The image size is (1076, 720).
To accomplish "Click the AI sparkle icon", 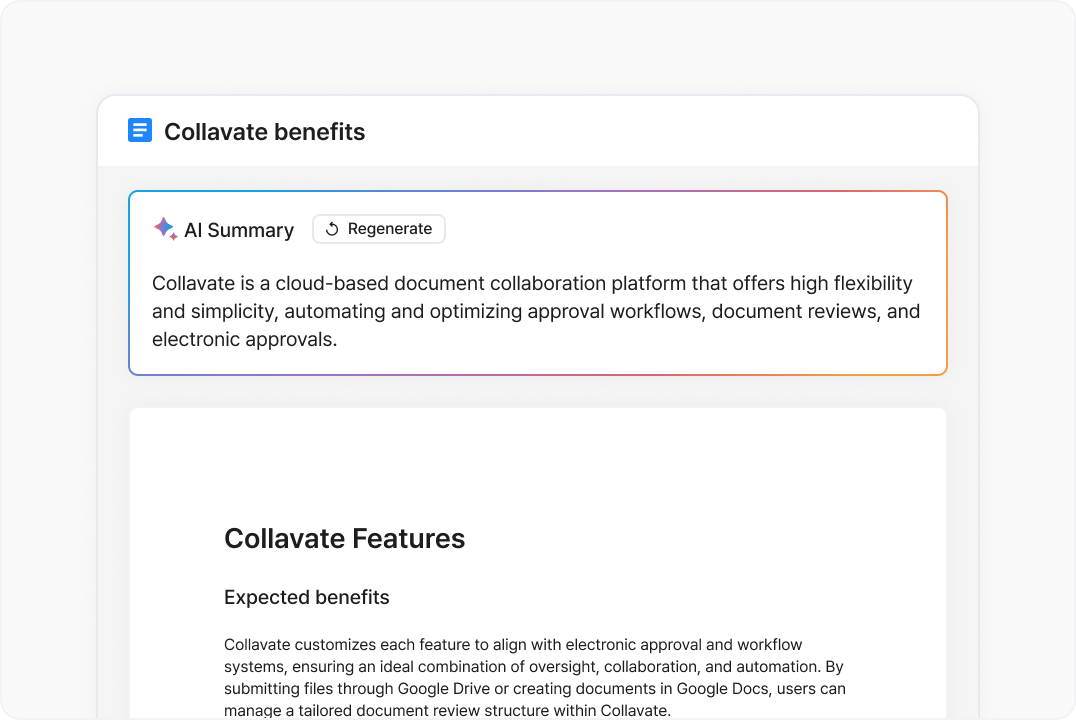I will 165,229.
